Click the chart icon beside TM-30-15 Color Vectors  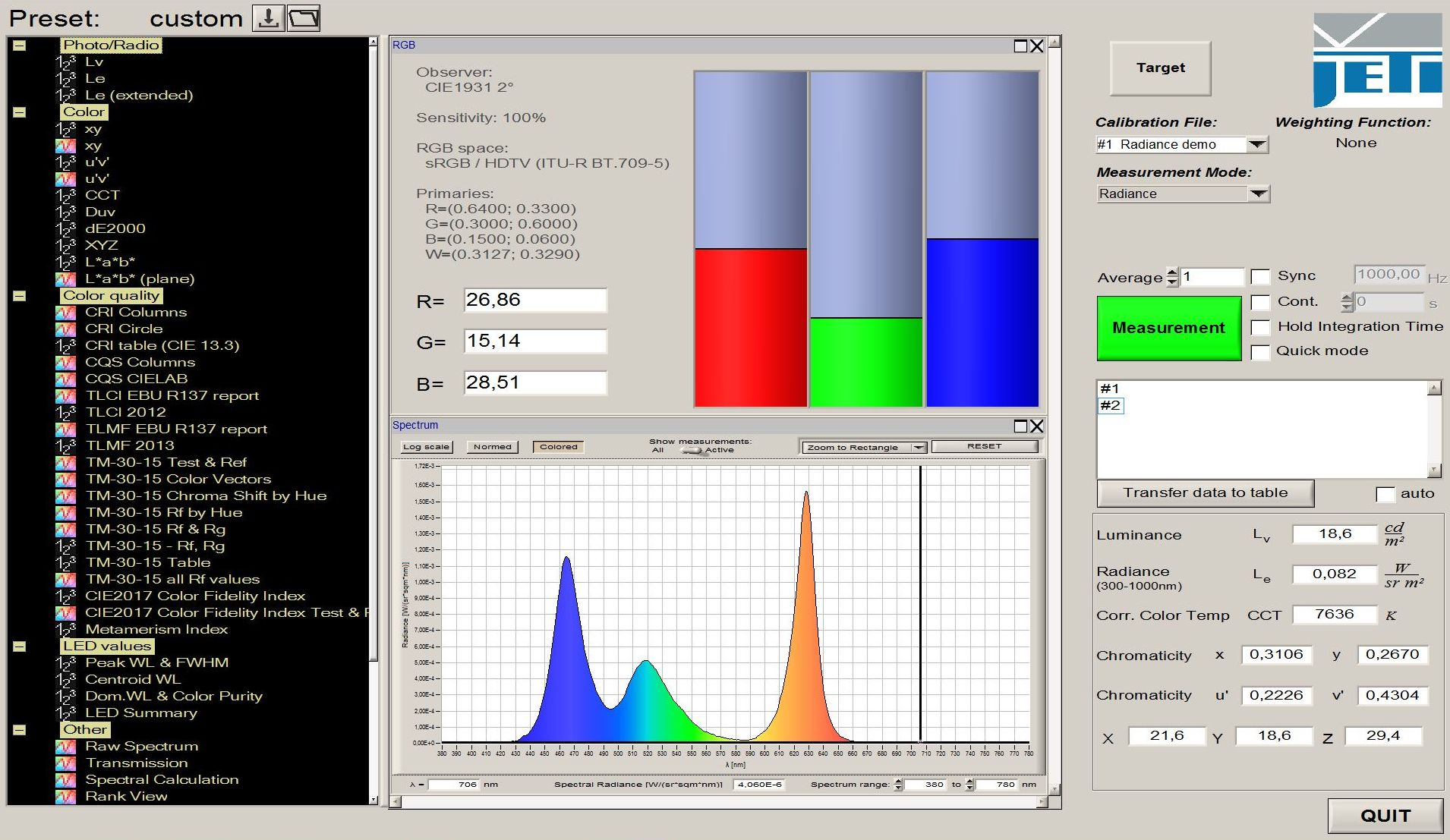point(67,479)
